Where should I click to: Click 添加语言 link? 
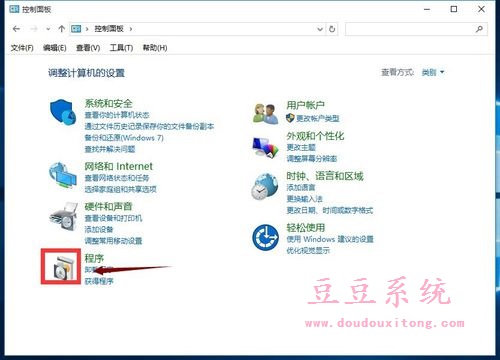[x=301, y=187]
